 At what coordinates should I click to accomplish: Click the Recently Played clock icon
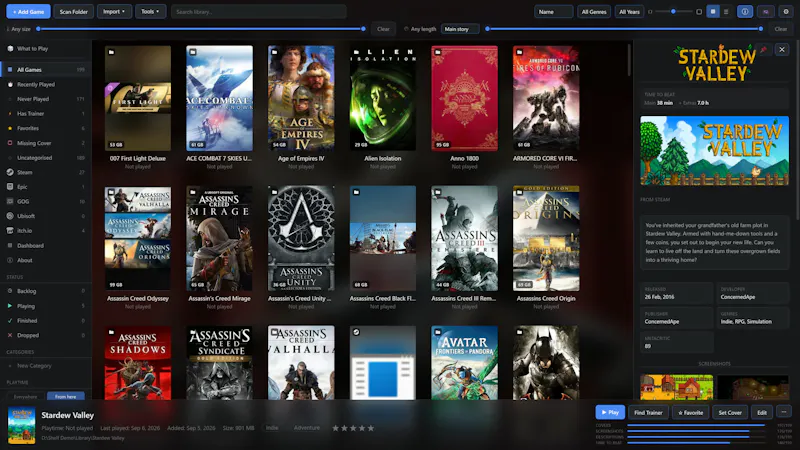tap(10, 85)
